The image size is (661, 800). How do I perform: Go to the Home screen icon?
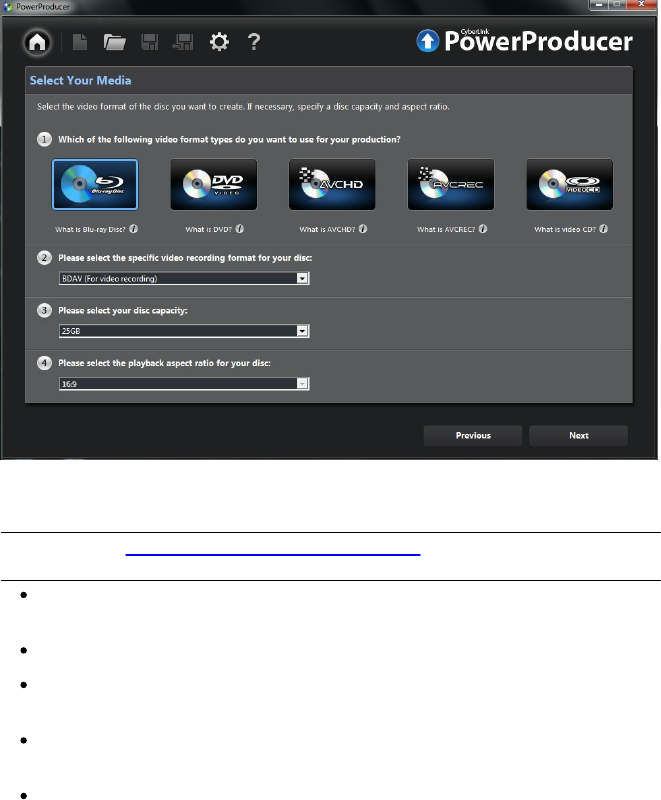[37, 42]
